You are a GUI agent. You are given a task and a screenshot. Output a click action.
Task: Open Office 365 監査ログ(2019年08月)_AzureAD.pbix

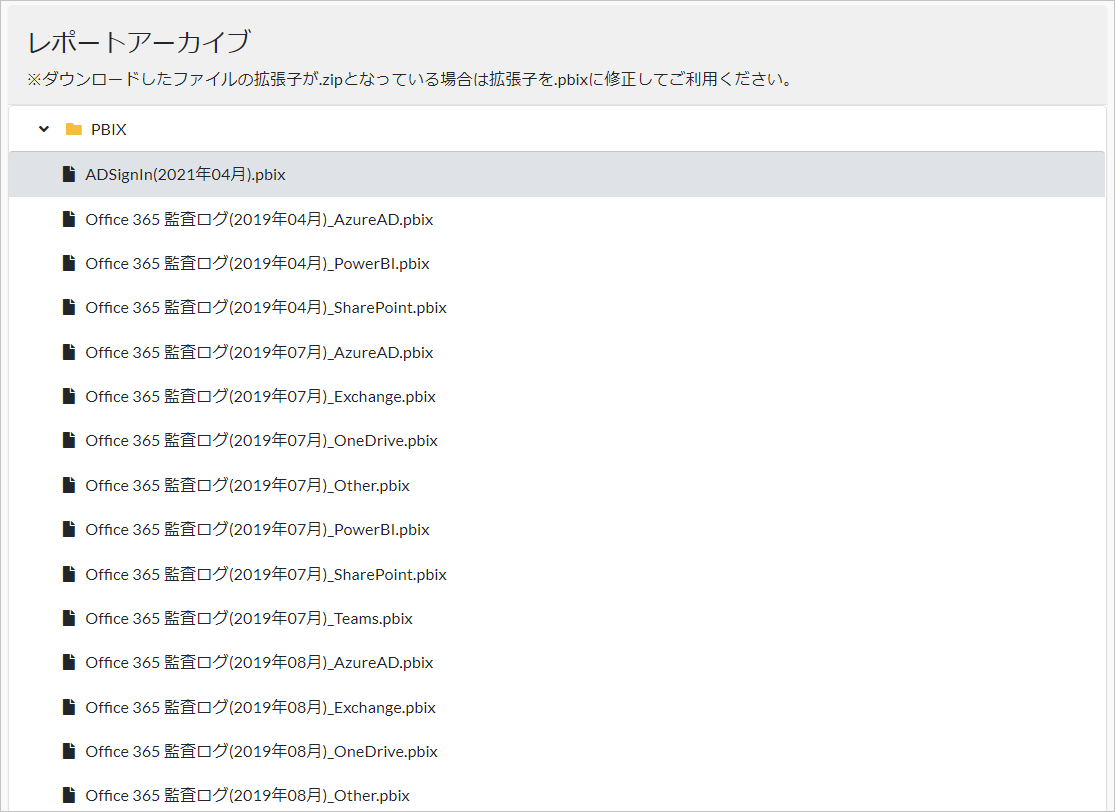click(260, 662)
